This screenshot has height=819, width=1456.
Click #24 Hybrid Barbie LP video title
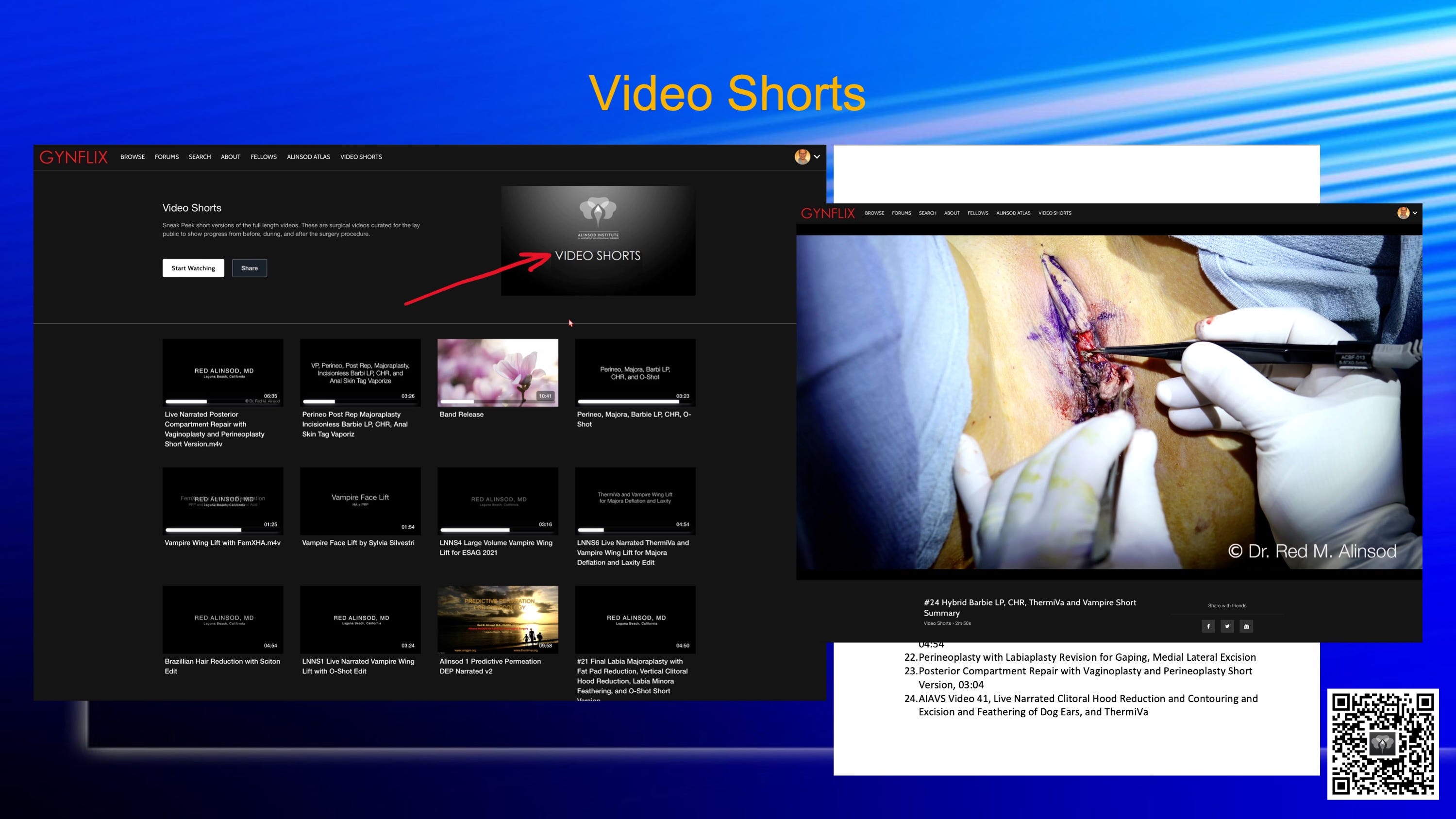click(1030, 608)
